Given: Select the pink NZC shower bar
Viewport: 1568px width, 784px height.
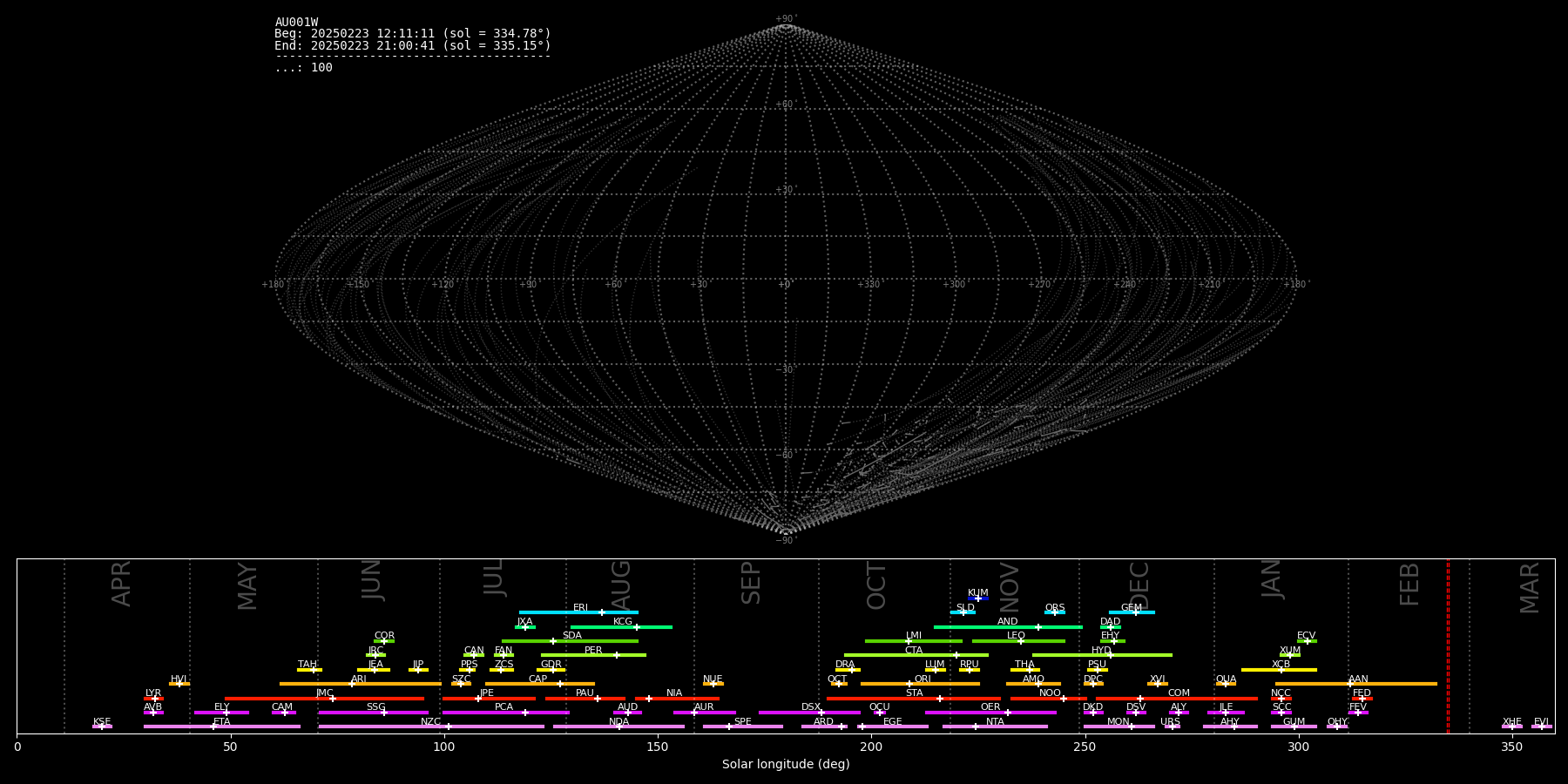Looking at the screenshot, I should click(431, 727).
